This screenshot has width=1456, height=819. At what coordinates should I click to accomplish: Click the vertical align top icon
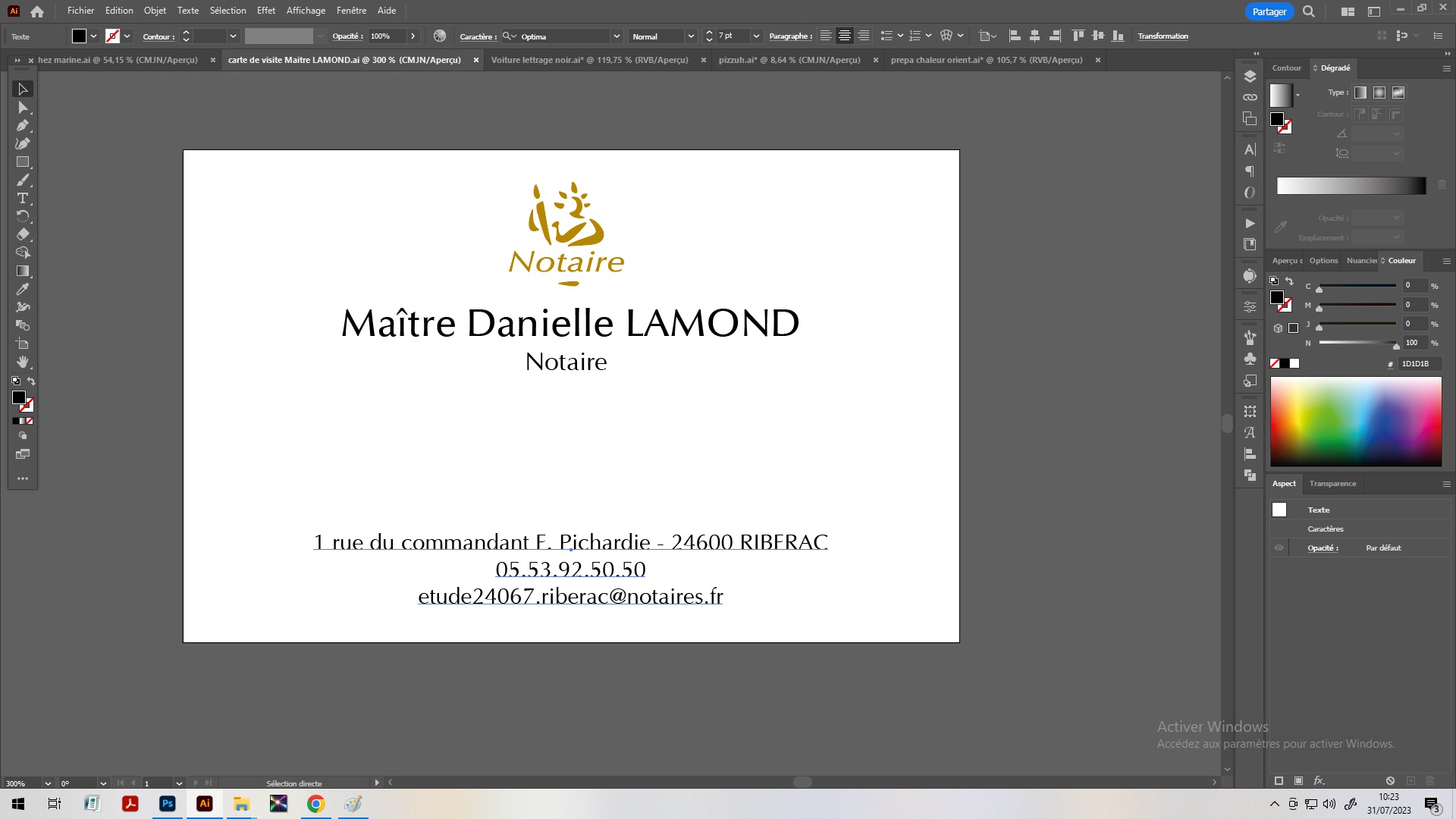pyautogui.click(x=1078, y=36)
